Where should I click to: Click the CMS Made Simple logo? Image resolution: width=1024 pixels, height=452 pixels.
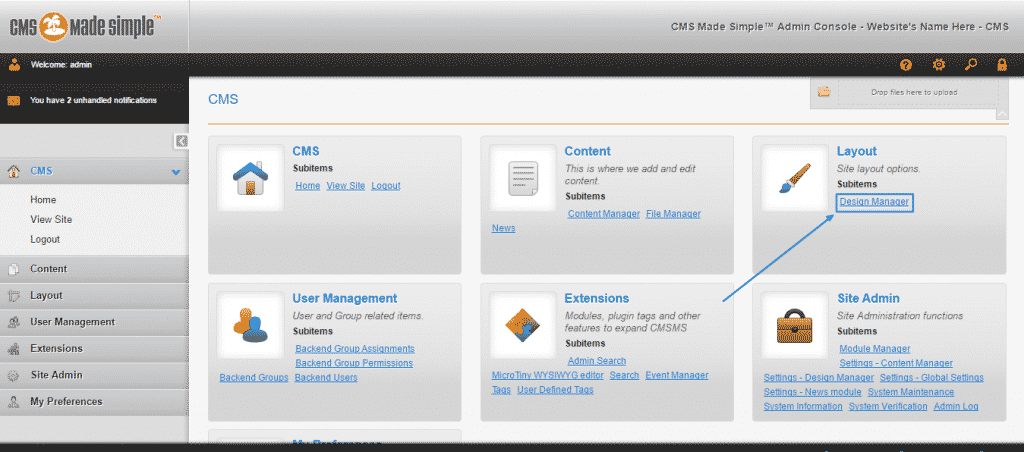click(x=86, y=26)
